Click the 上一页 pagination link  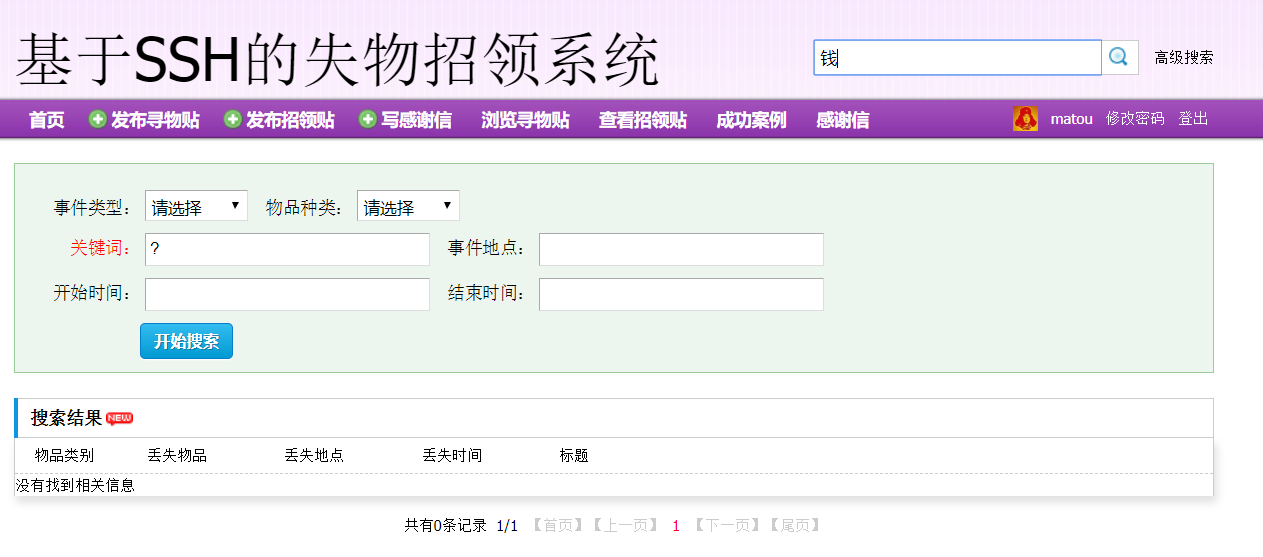pos(624,526)
